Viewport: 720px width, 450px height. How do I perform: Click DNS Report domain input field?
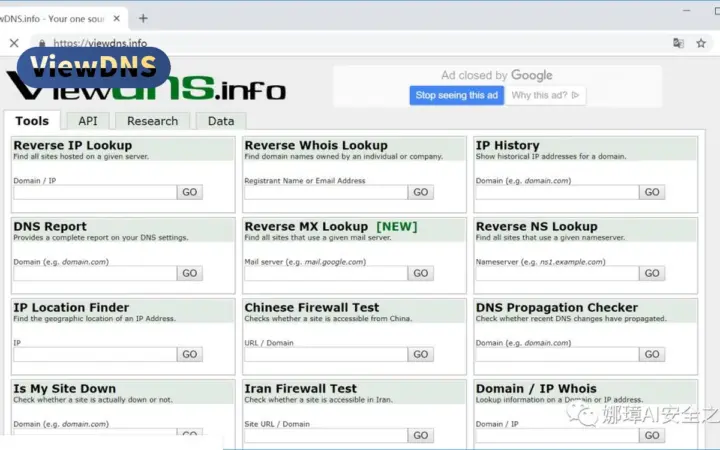click(x=95, y=273)
